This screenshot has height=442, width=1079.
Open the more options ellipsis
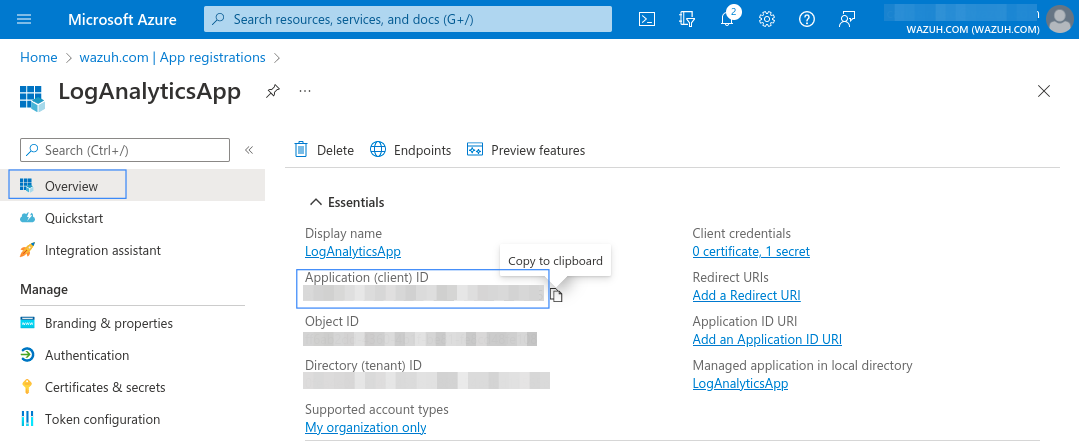tap(306, 91)
